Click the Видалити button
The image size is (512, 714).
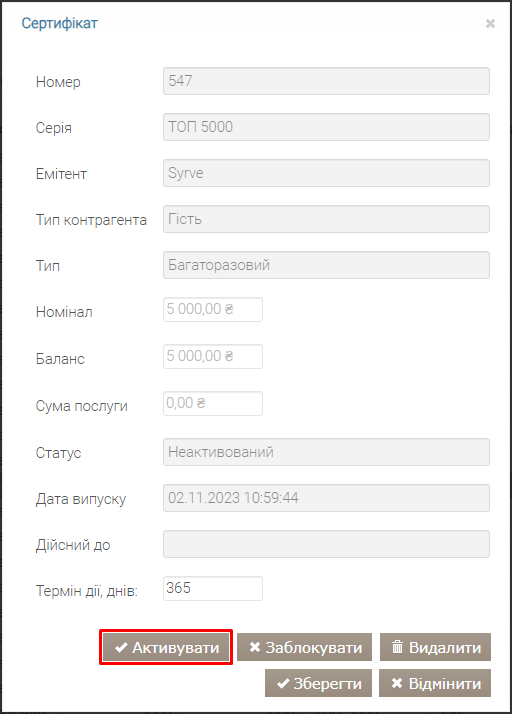pos(435,647)
